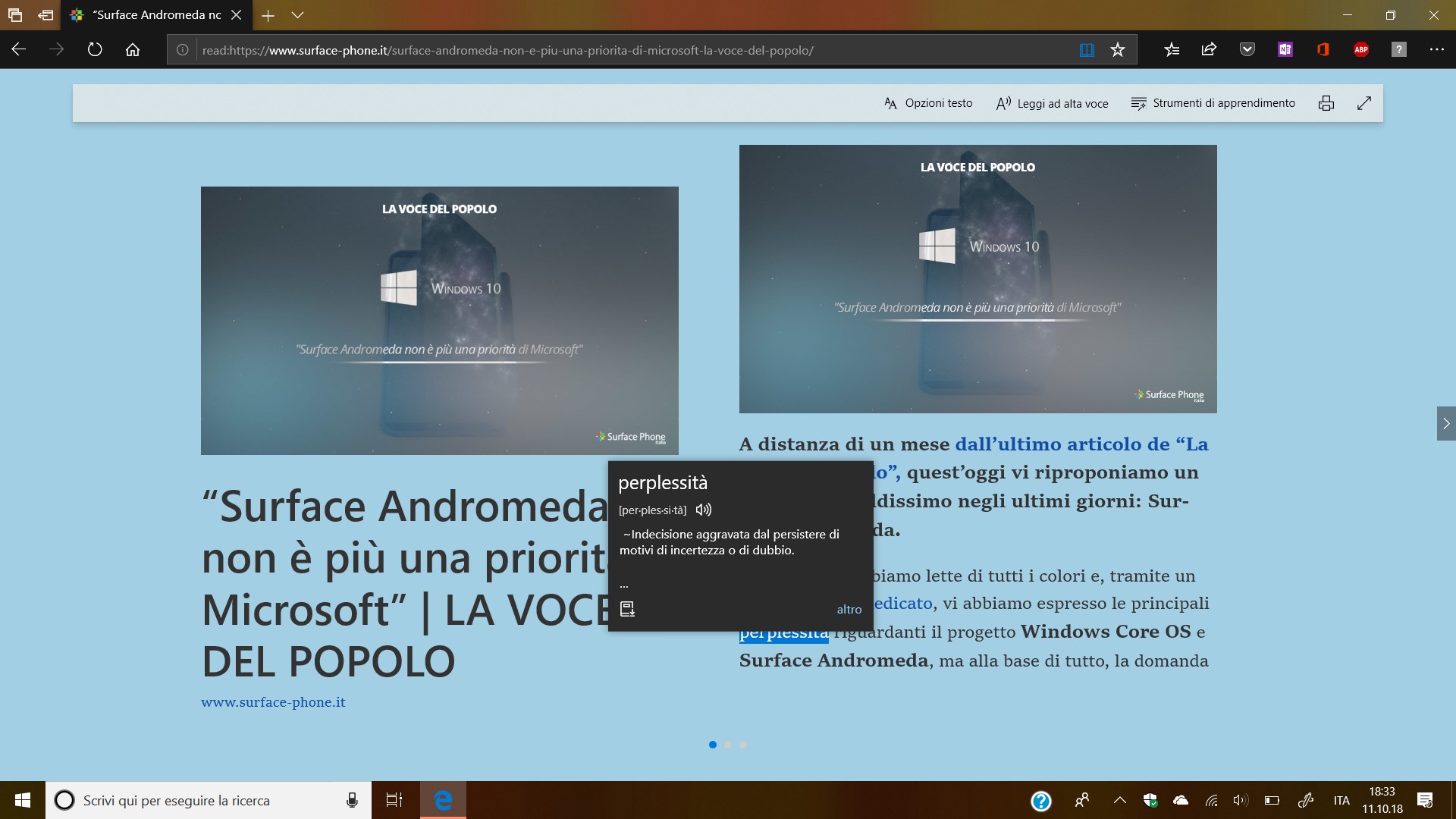The width and height of the screenshot is (1456, 819).
Task: Open the www.surface-phone.it link
Action: click(x=273, y=702)
